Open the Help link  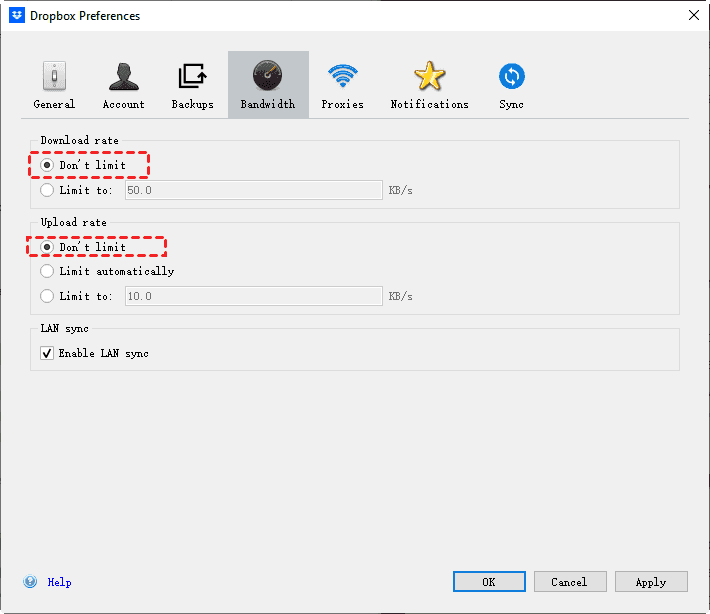59,582
